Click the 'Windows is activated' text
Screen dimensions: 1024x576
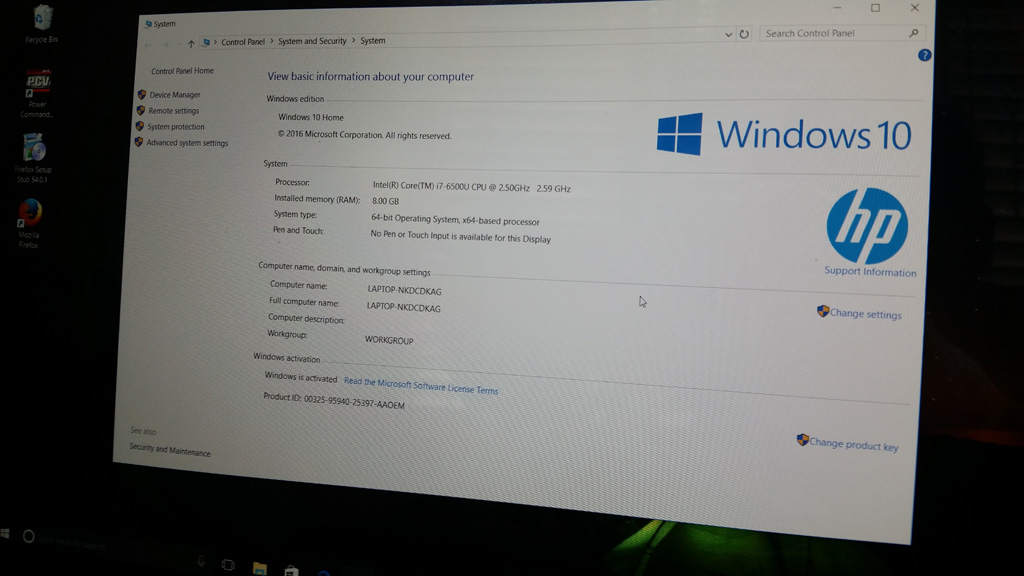[x=301, y=377]
